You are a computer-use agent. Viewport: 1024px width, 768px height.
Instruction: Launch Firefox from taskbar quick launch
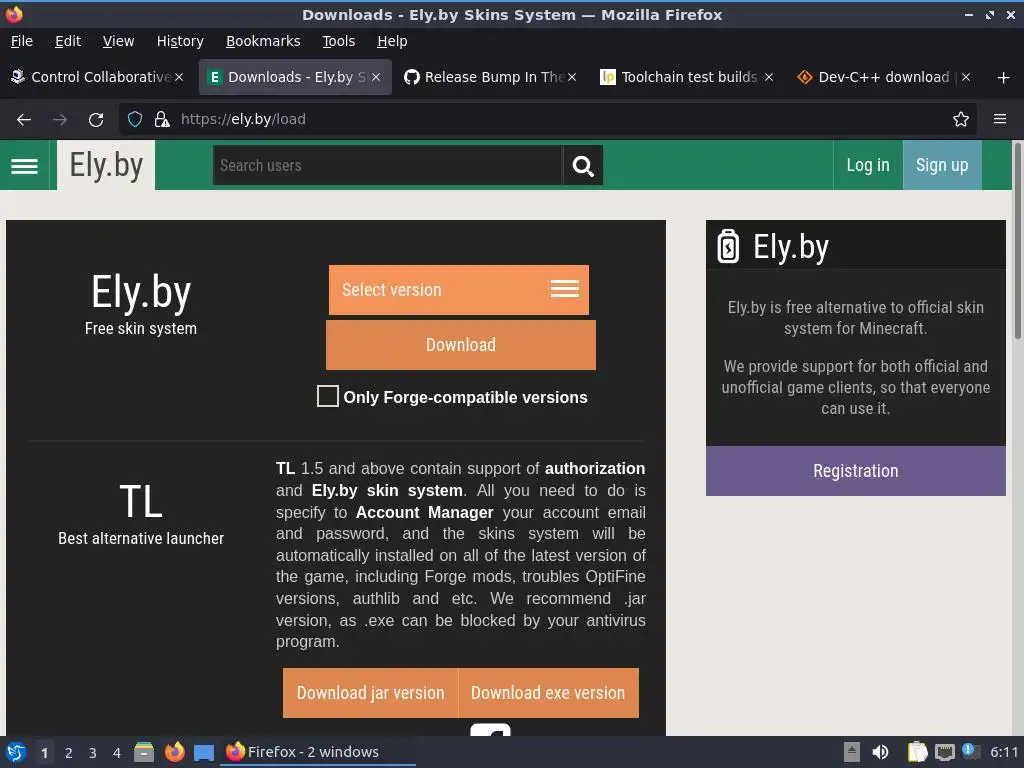tap(174, 752)
